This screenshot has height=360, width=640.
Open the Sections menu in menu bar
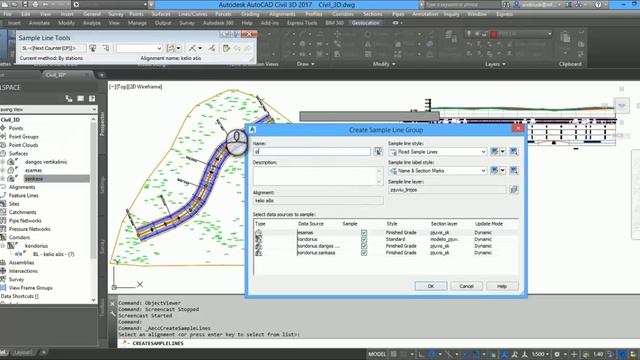click(x=372, y=14)
